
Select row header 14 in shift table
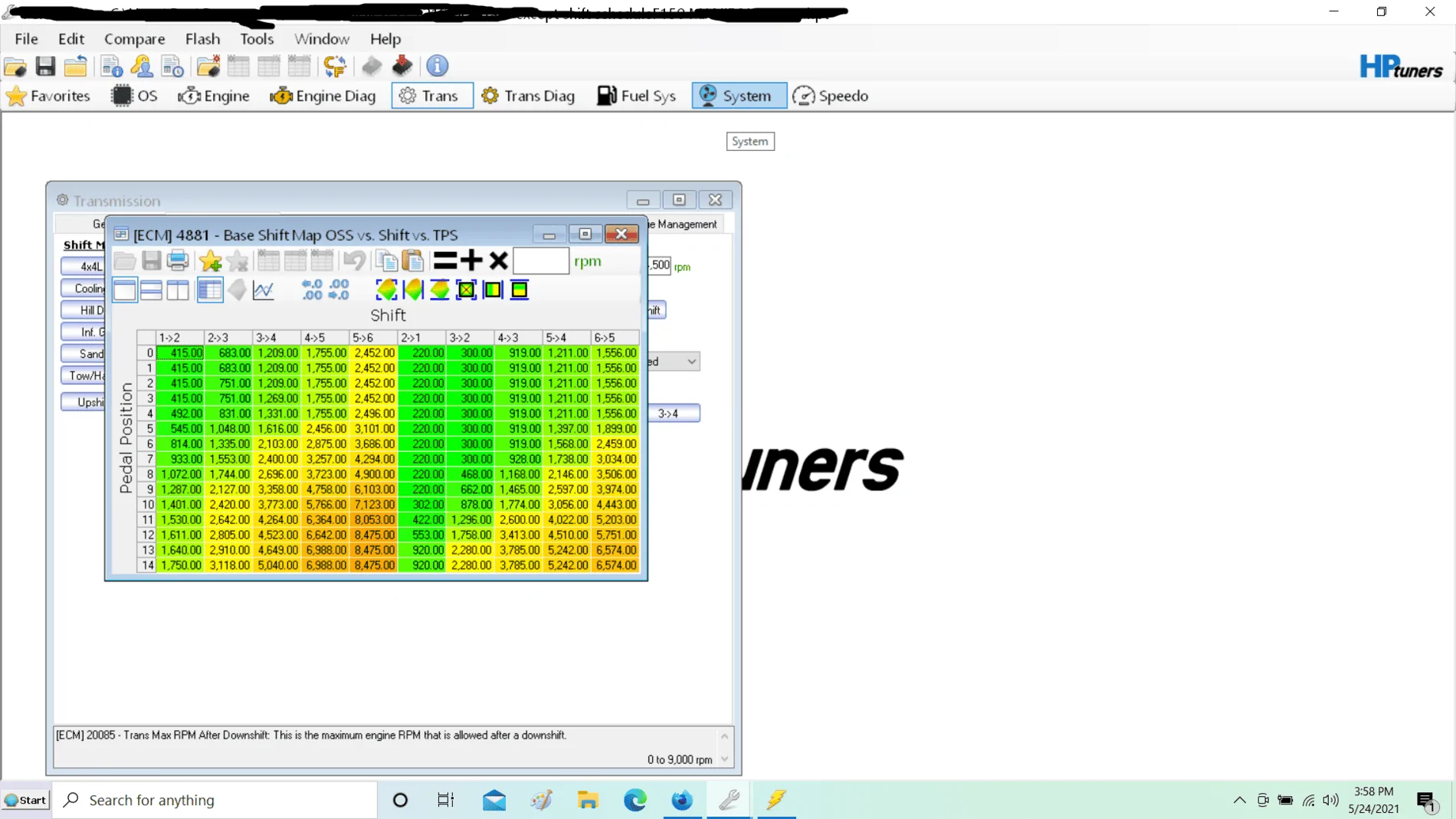(146, 565)
